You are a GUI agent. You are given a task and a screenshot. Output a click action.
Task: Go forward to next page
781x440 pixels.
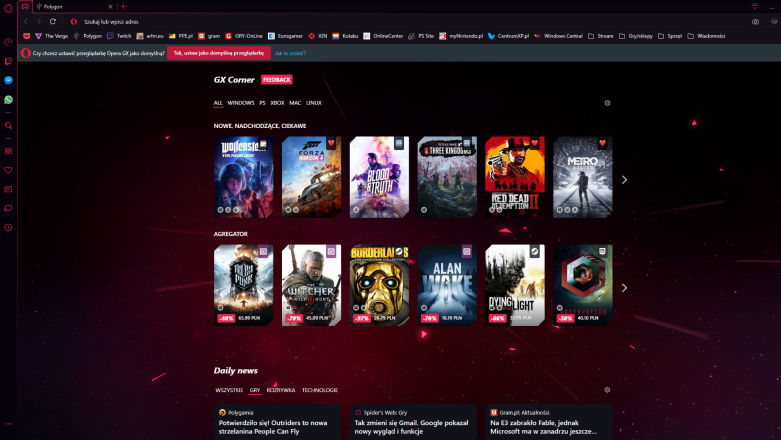39,21
